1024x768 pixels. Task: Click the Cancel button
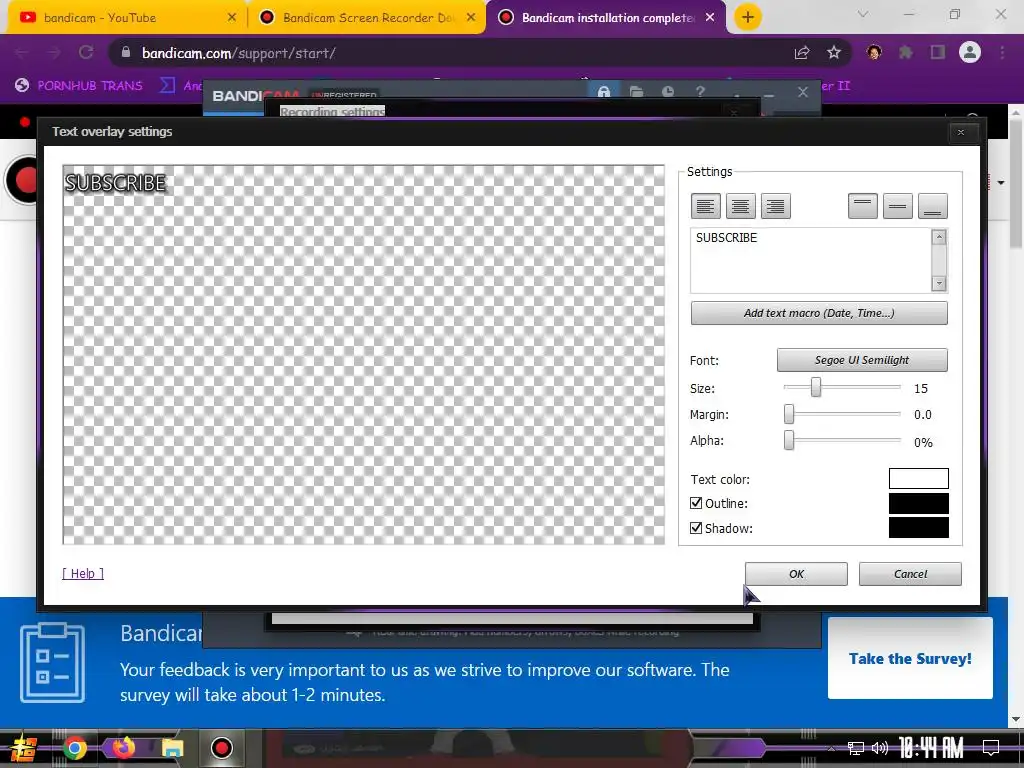[910, 574]
